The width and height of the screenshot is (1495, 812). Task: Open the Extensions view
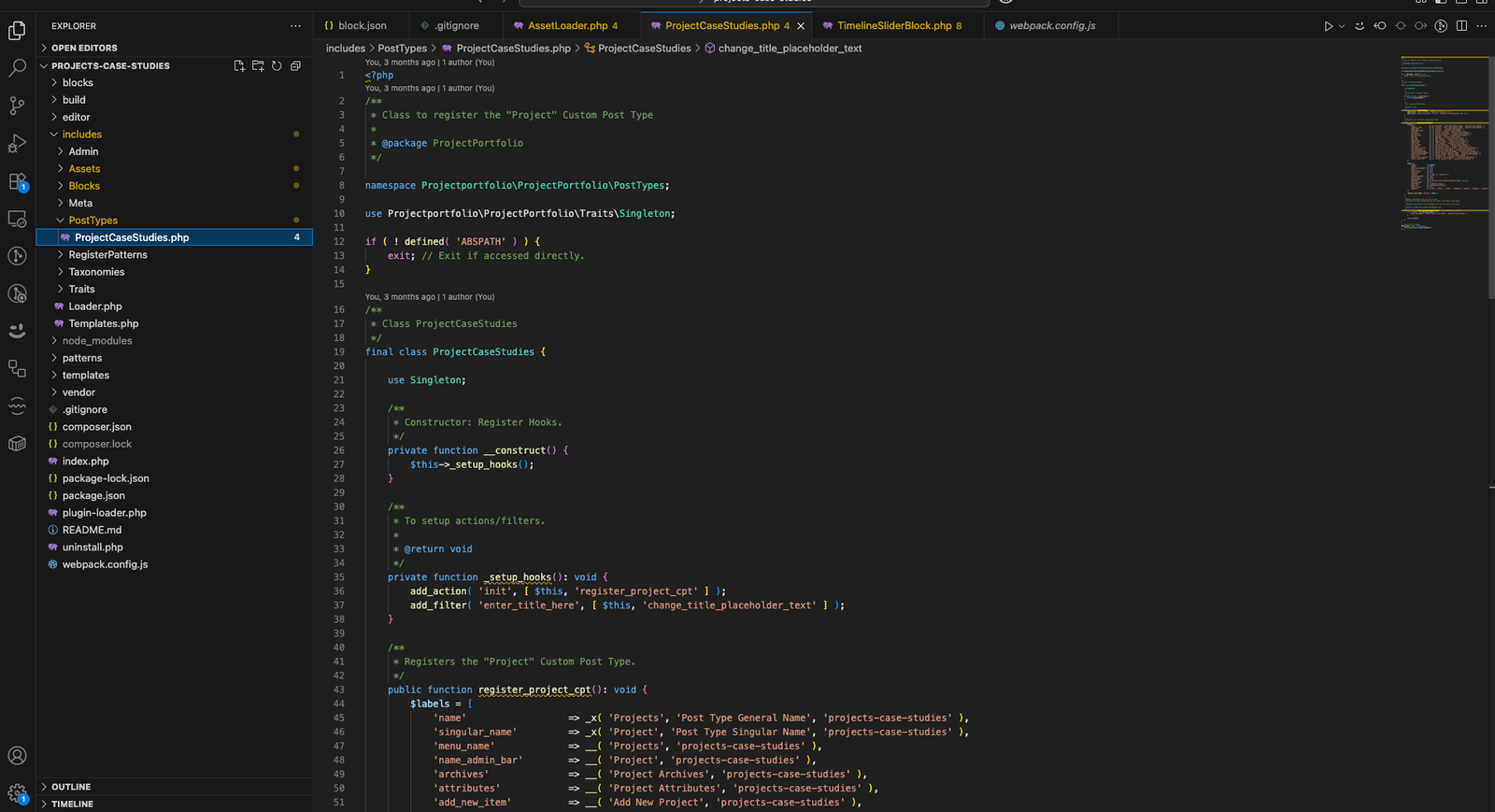click(17, 181)
